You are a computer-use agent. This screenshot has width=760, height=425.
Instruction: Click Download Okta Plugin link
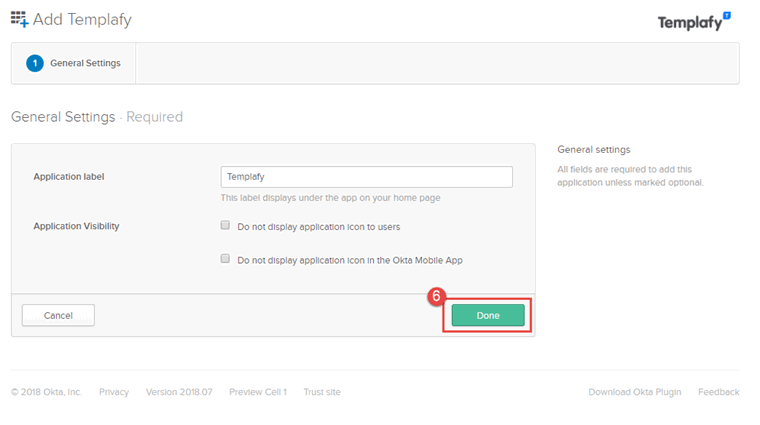[x=635, y=392]
